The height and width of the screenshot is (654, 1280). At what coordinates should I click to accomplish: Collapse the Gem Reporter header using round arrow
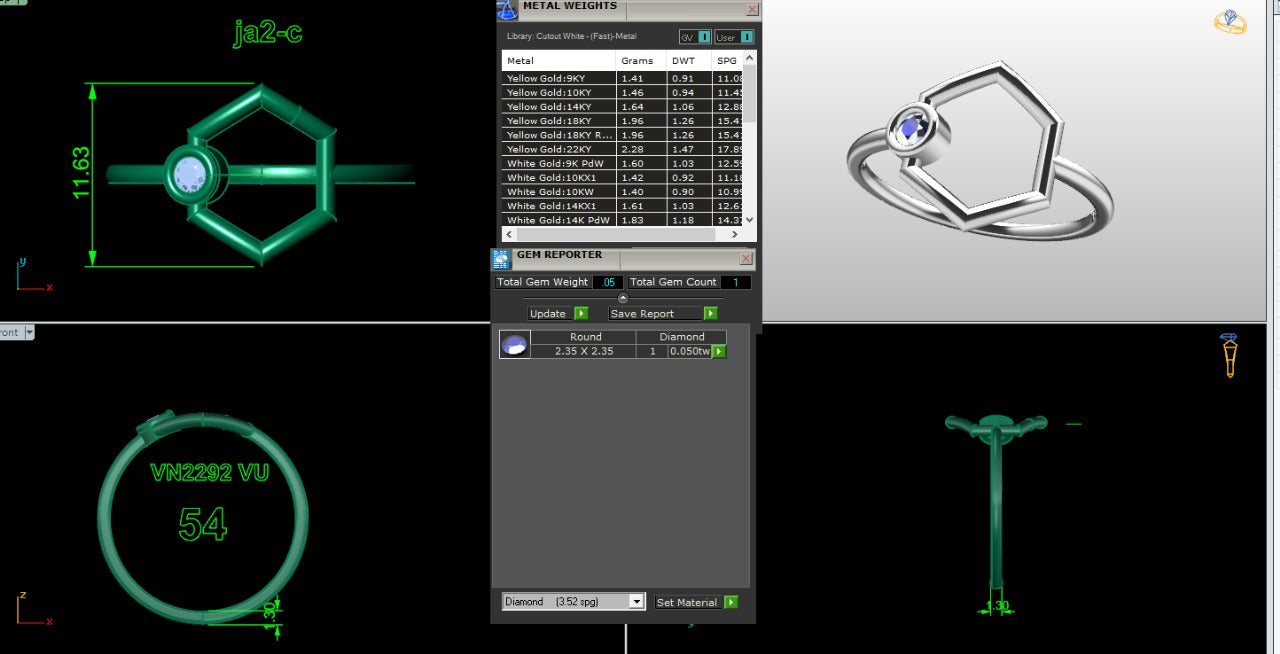tap(623, 298)
